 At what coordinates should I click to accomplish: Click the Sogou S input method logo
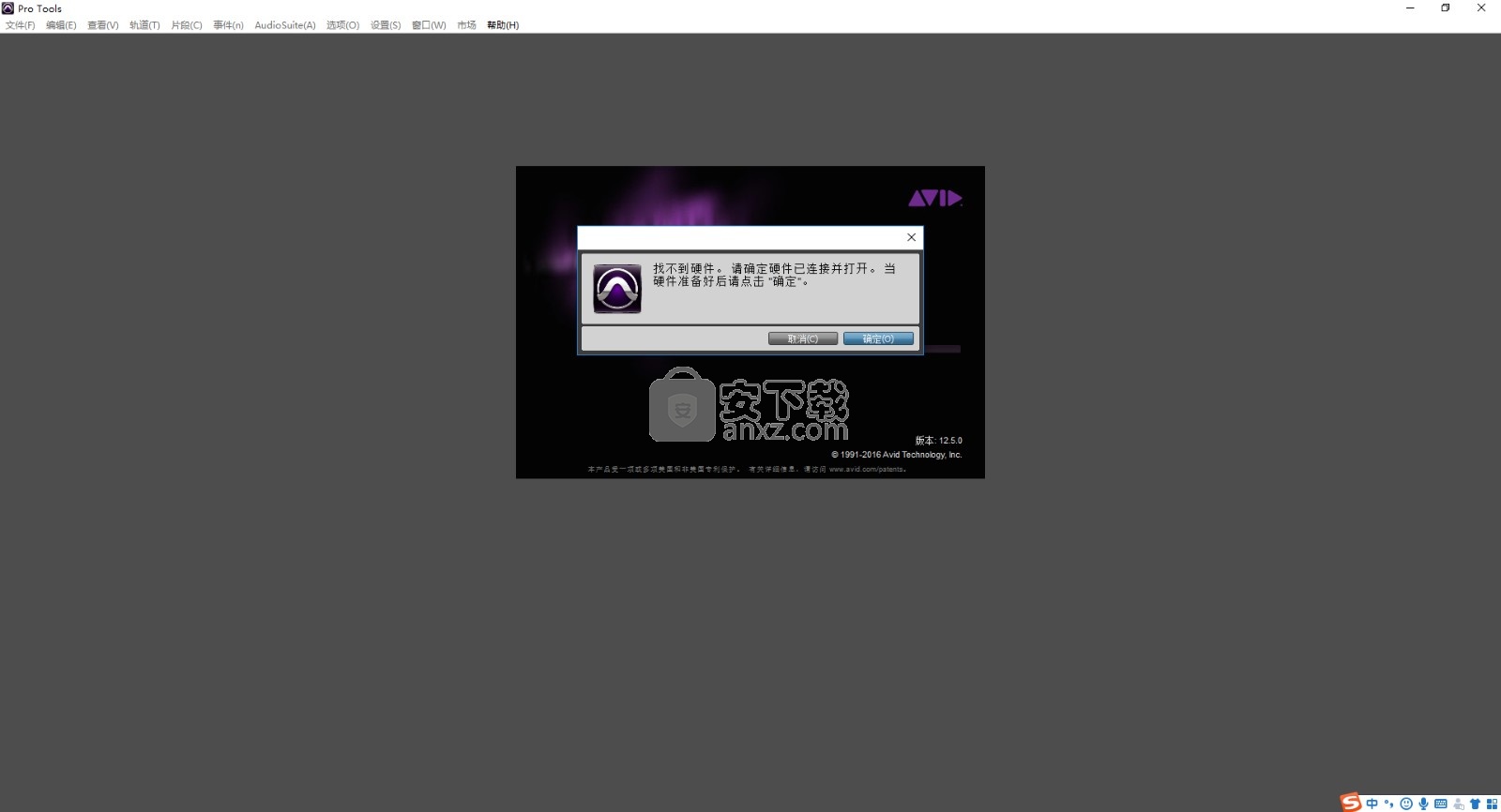1350,803
